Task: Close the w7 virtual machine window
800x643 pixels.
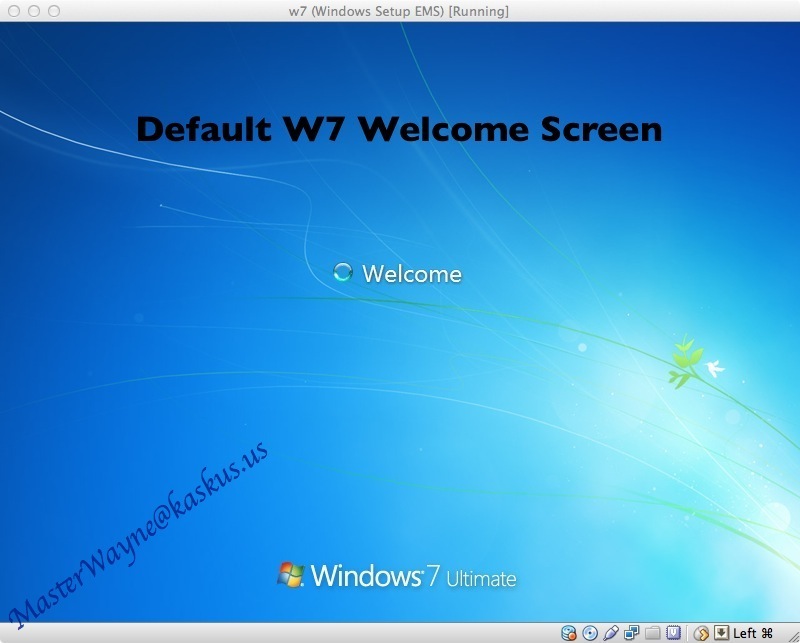Action: click(13, 11)
